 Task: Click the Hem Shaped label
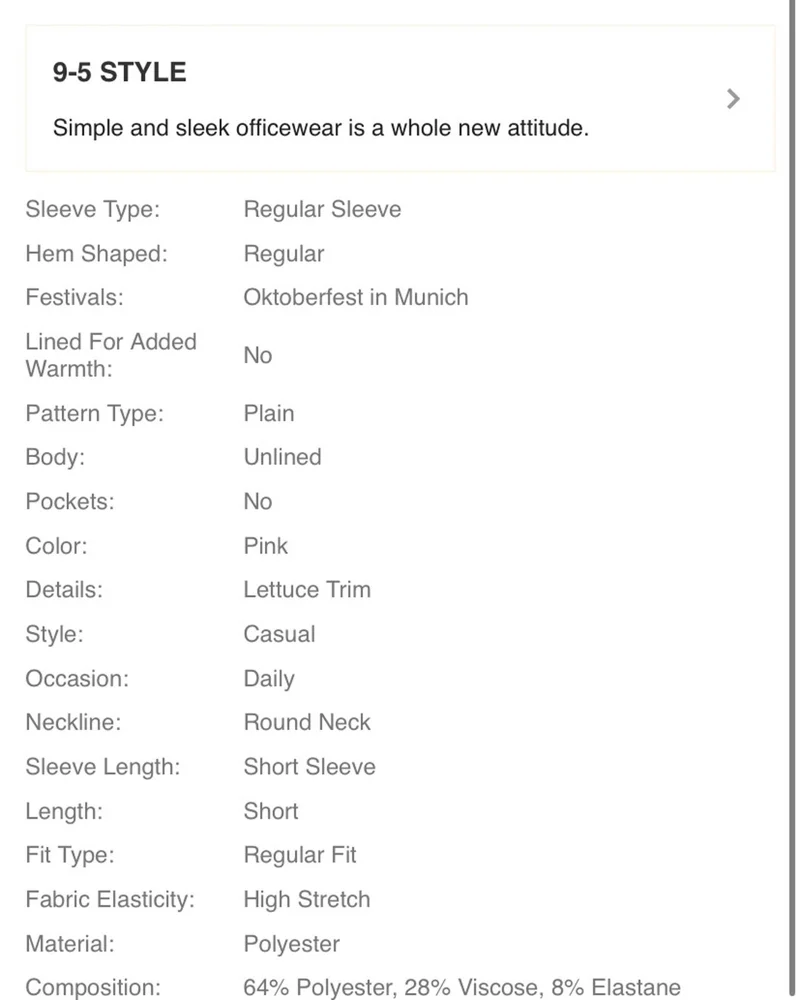(96, 254)
